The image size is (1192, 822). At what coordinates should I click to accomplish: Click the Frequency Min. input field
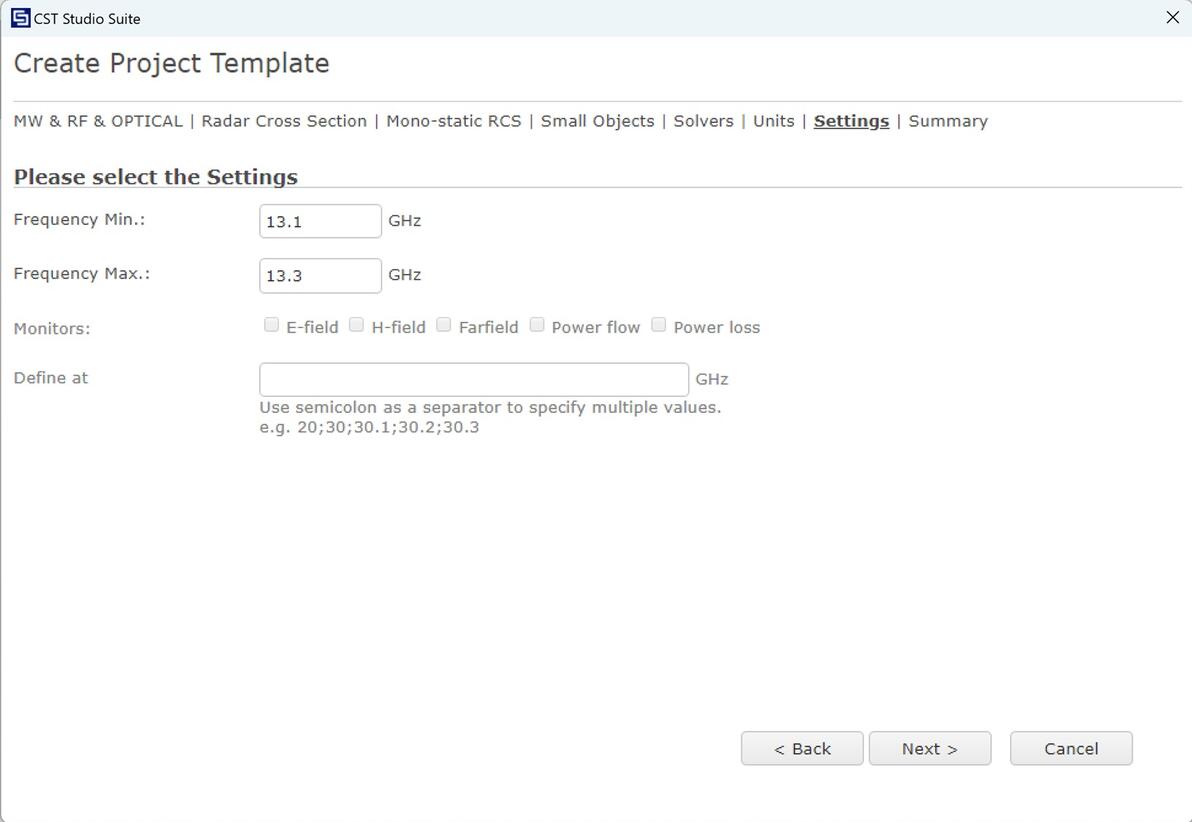click(x=320, y=221)
